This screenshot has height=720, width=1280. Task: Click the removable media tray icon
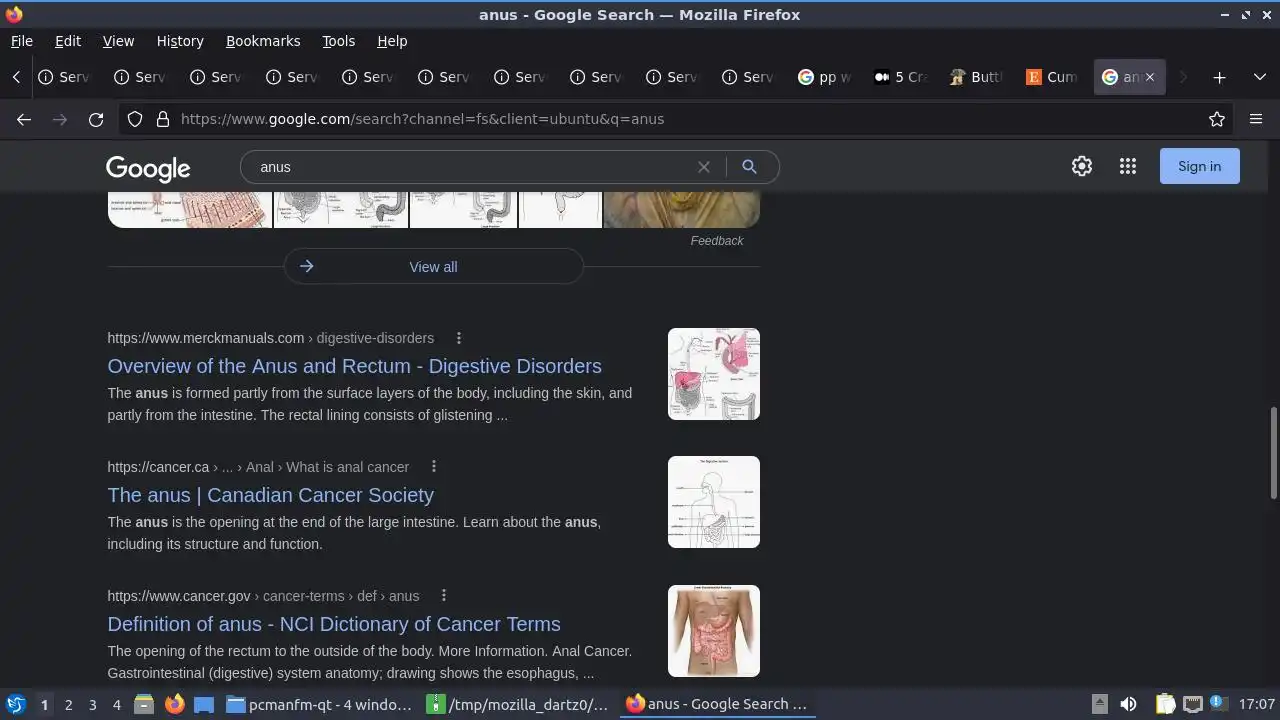(1099, 704)
